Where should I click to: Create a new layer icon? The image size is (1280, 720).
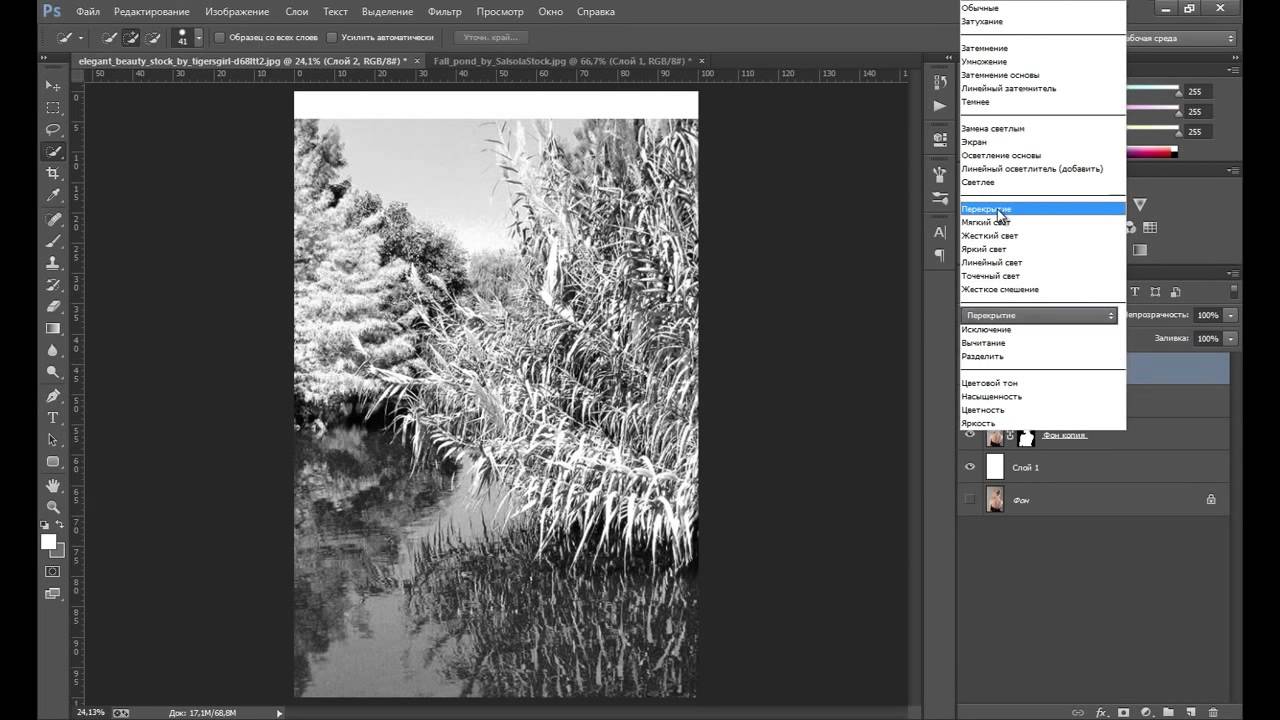pyautogui.click(x=1190, y=712)
